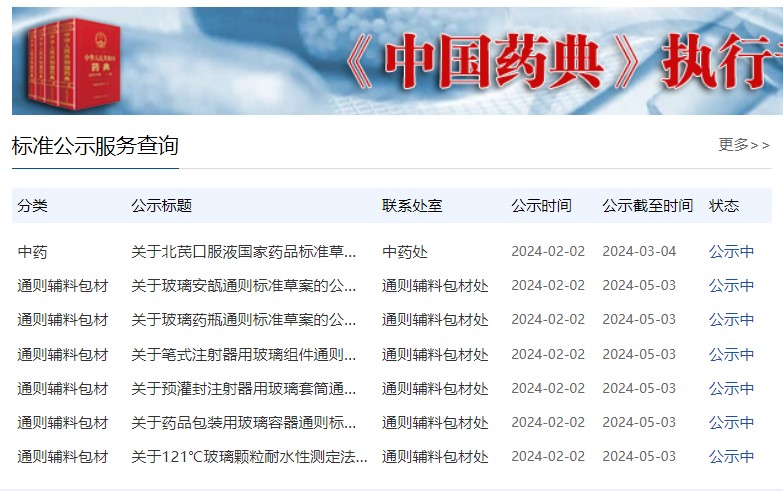
Task: Open 关于北芪口服液国家药品标准草案 notice
Action: (244, 252)
